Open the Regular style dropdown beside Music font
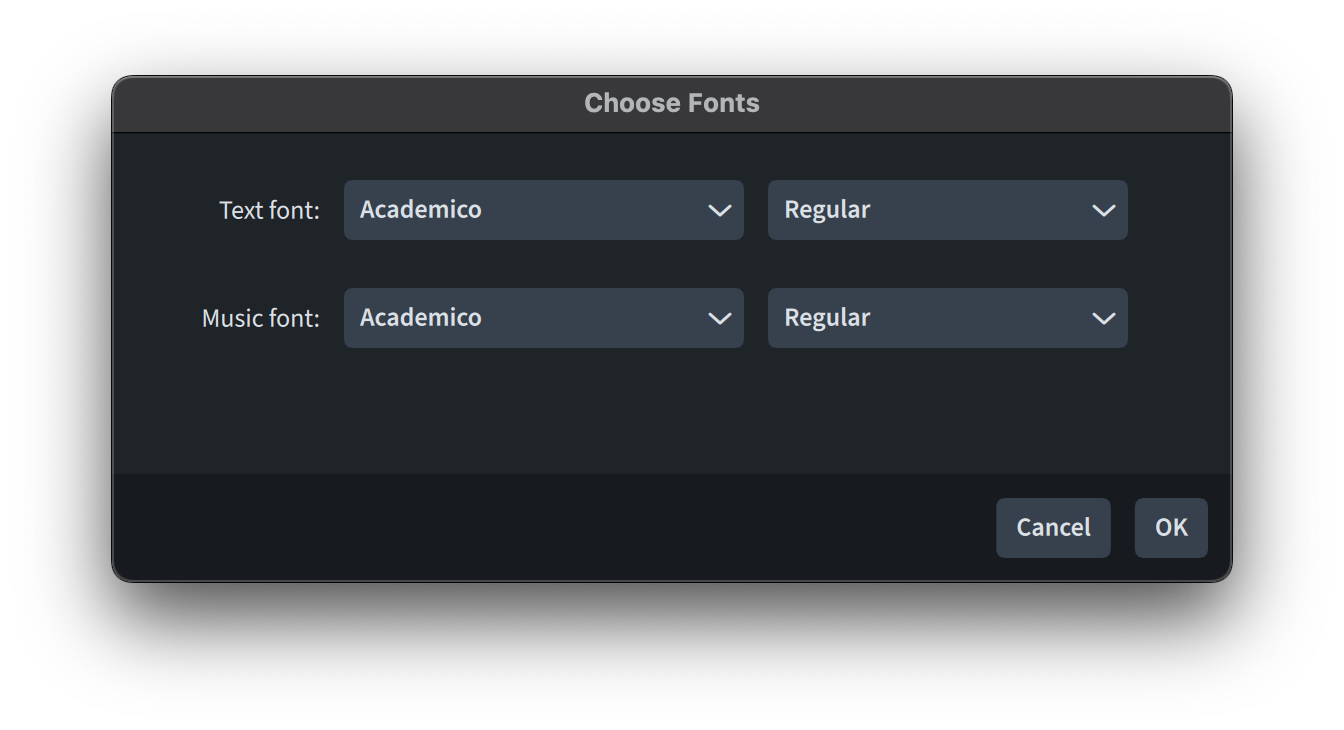The width and height of the screenshot is (1344, 730). click(x=947, y=317)
